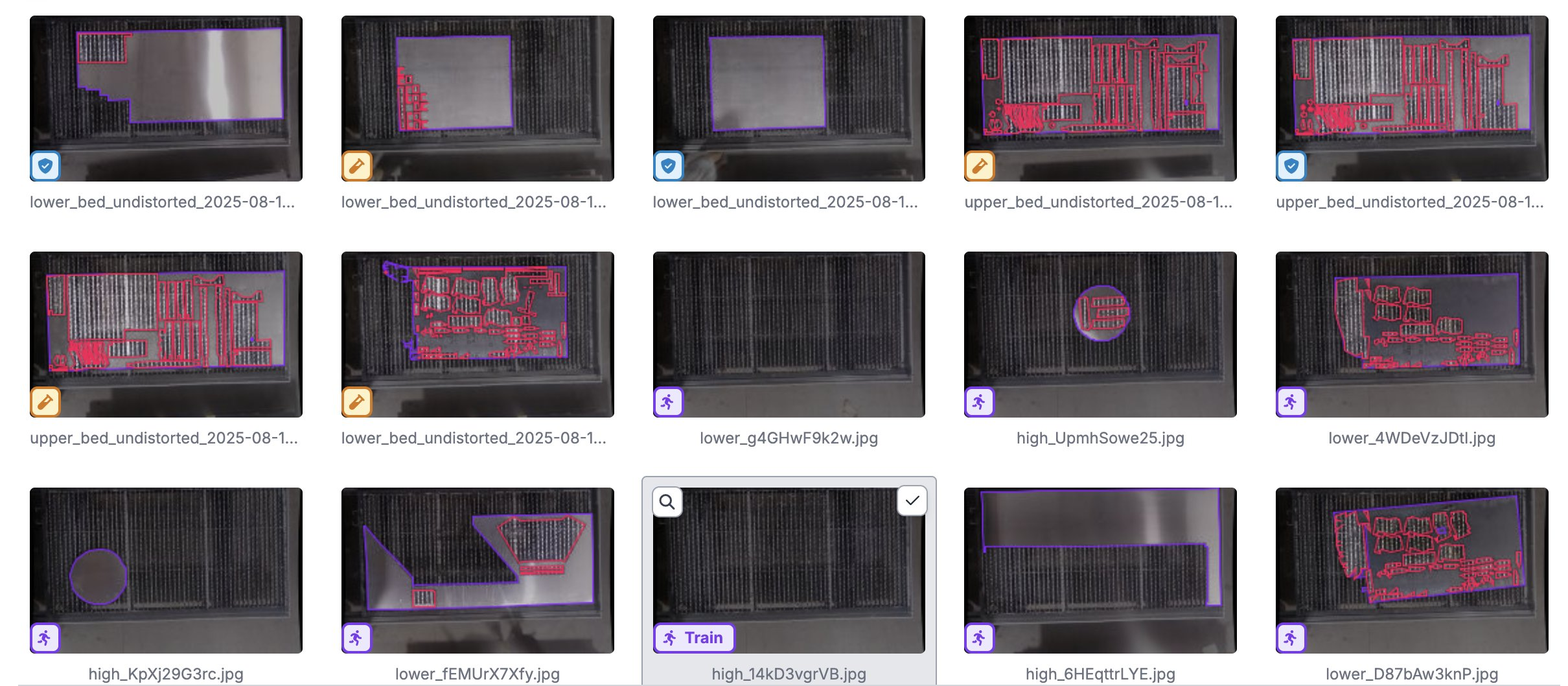Click the Train split badge on high_14kD3vgrVB.jpg

point(694,638)
